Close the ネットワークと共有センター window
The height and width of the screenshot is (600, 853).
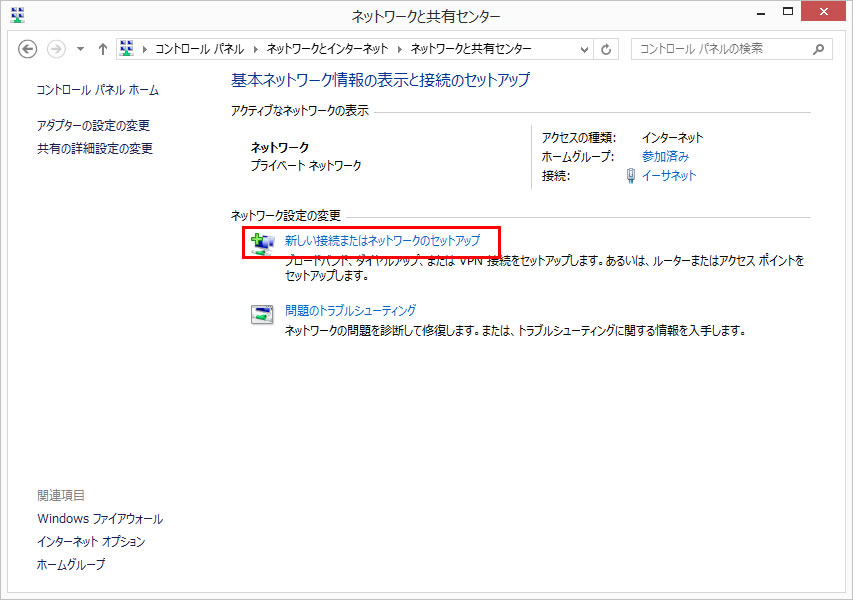tap(824, 11)
